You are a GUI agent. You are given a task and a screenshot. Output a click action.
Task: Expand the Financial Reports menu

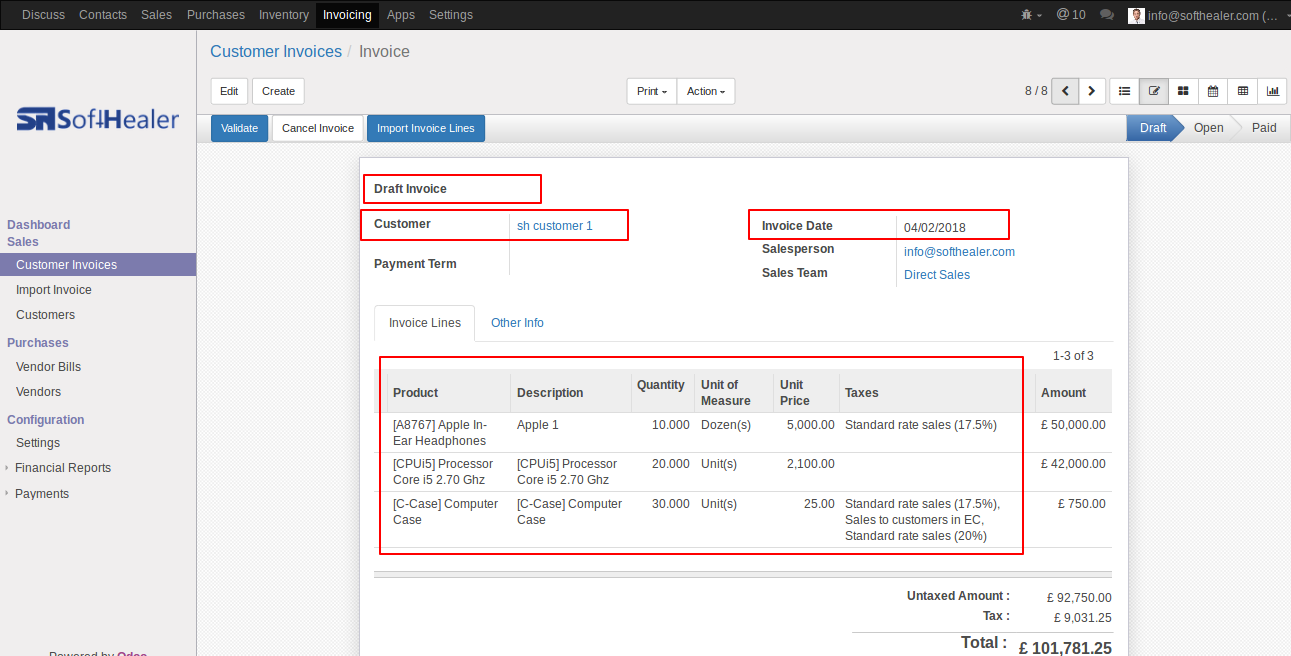pos(63,468)
